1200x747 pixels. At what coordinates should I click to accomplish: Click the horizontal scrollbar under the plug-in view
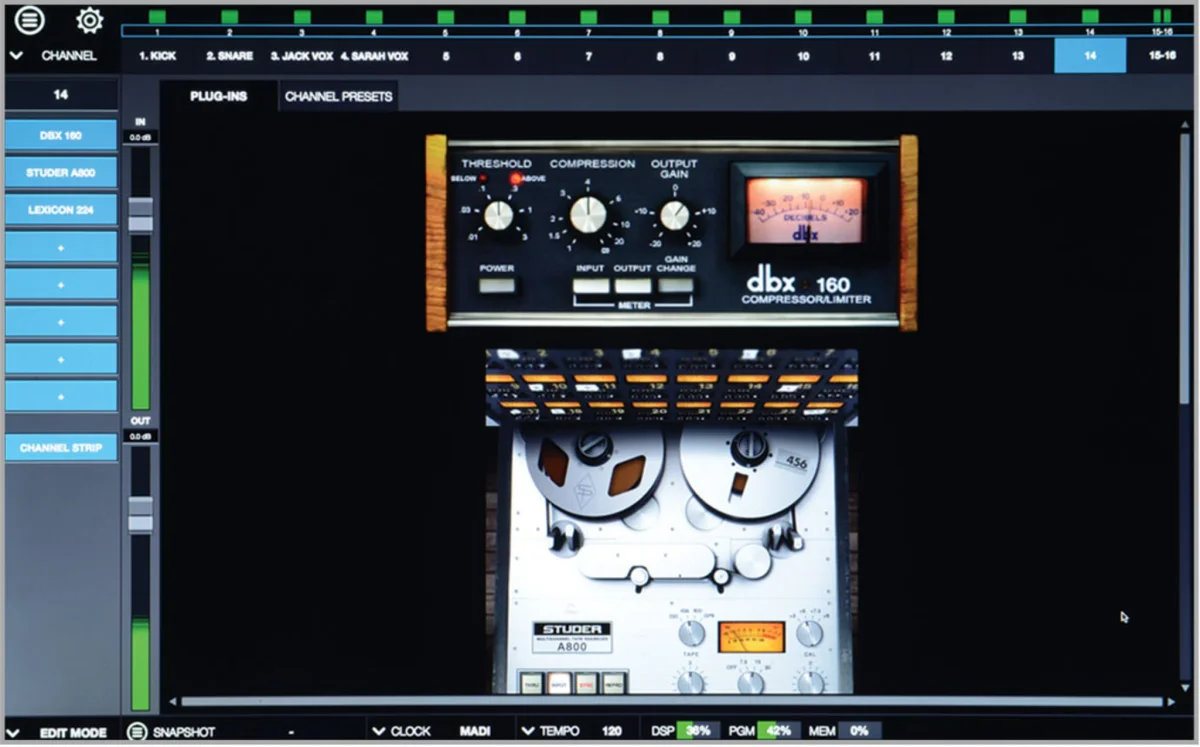pos(670,702)
